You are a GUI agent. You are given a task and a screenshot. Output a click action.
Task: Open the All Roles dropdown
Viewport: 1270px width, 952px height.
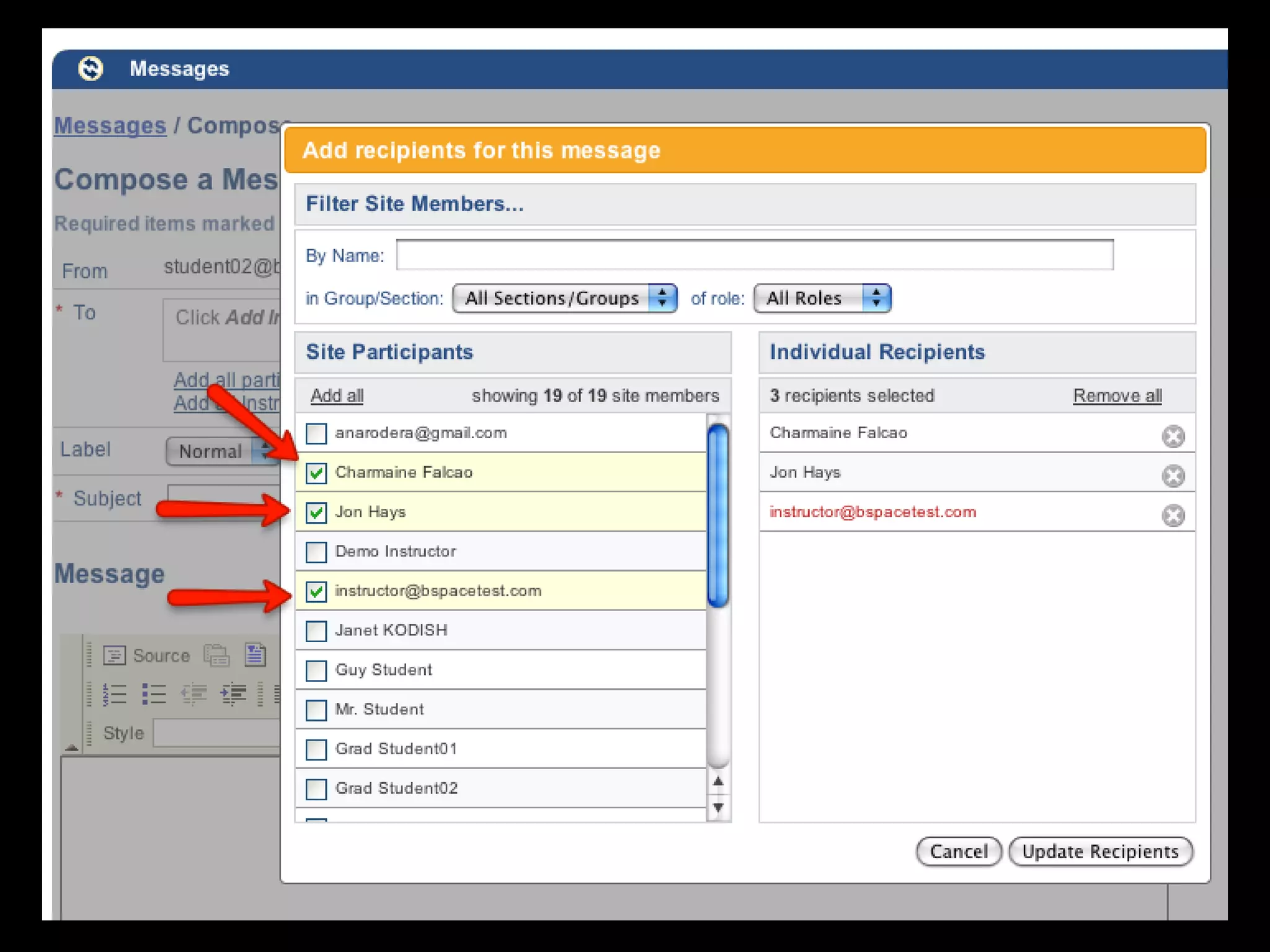(822, 299)
